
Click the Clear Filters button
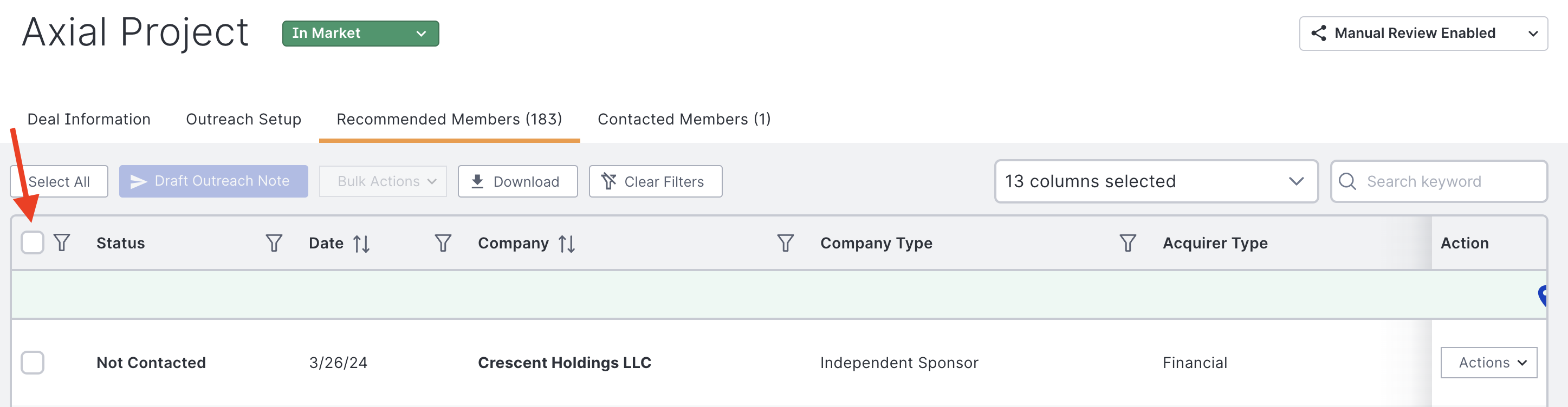pyautogui.click(x=656, y=181)
